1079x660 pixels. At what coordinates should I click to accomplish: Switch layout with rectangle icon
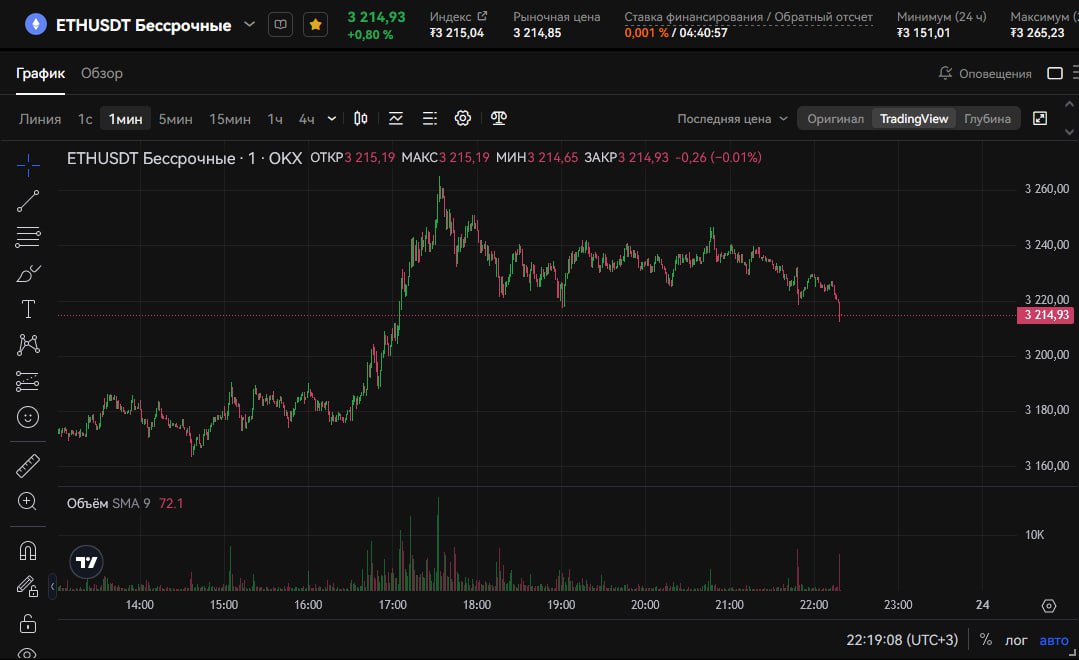pos(1055,73)
